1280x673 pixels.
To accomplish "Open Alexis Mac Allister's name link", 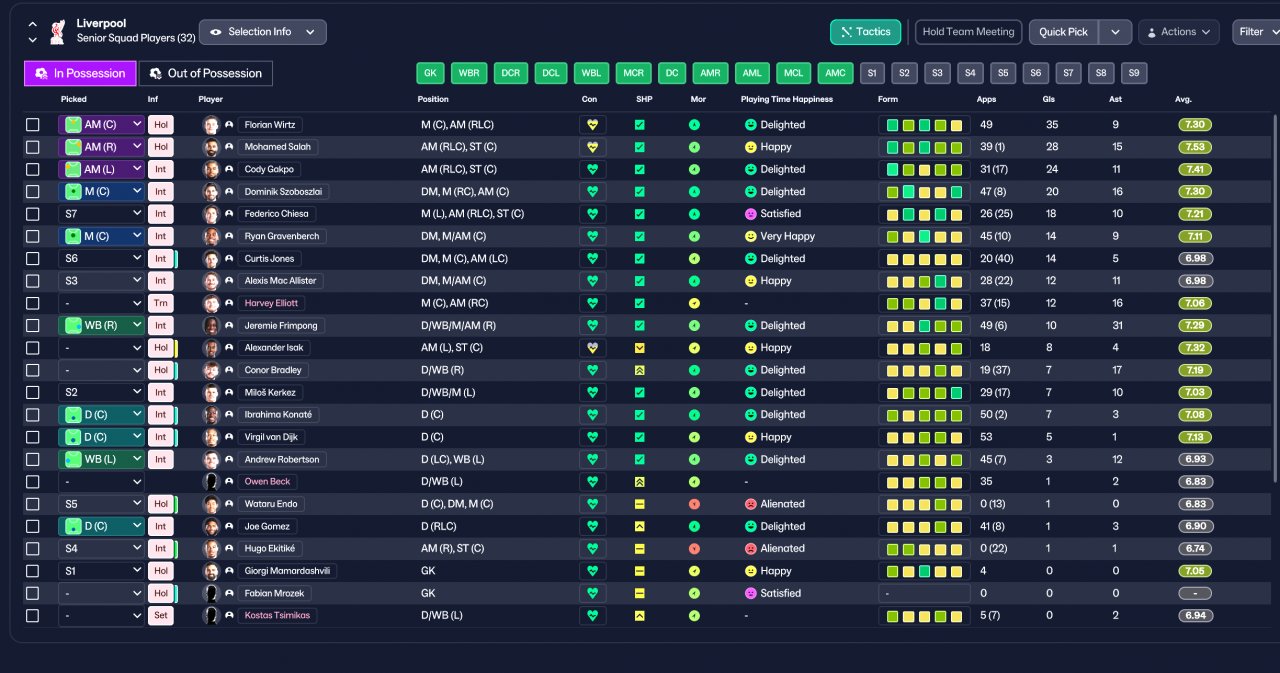I will pyautogui.click(x=280, y=281).
